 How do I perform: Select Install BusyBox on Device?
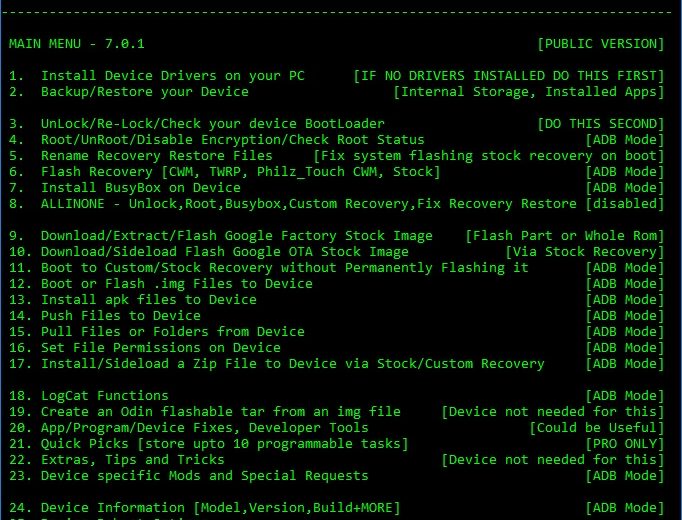point(140,188)
